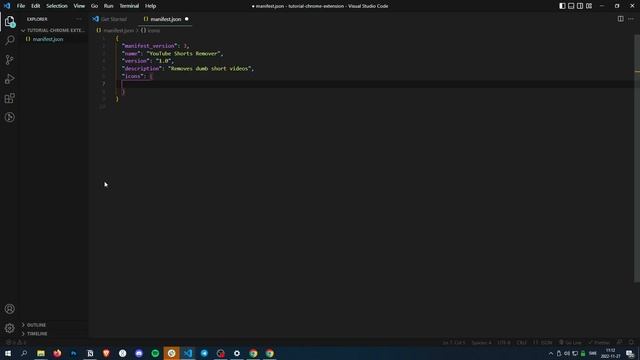Open the Explorer view in activity bar
The width and height of the screenshot is (640, 360).
(x=10, y=21)
